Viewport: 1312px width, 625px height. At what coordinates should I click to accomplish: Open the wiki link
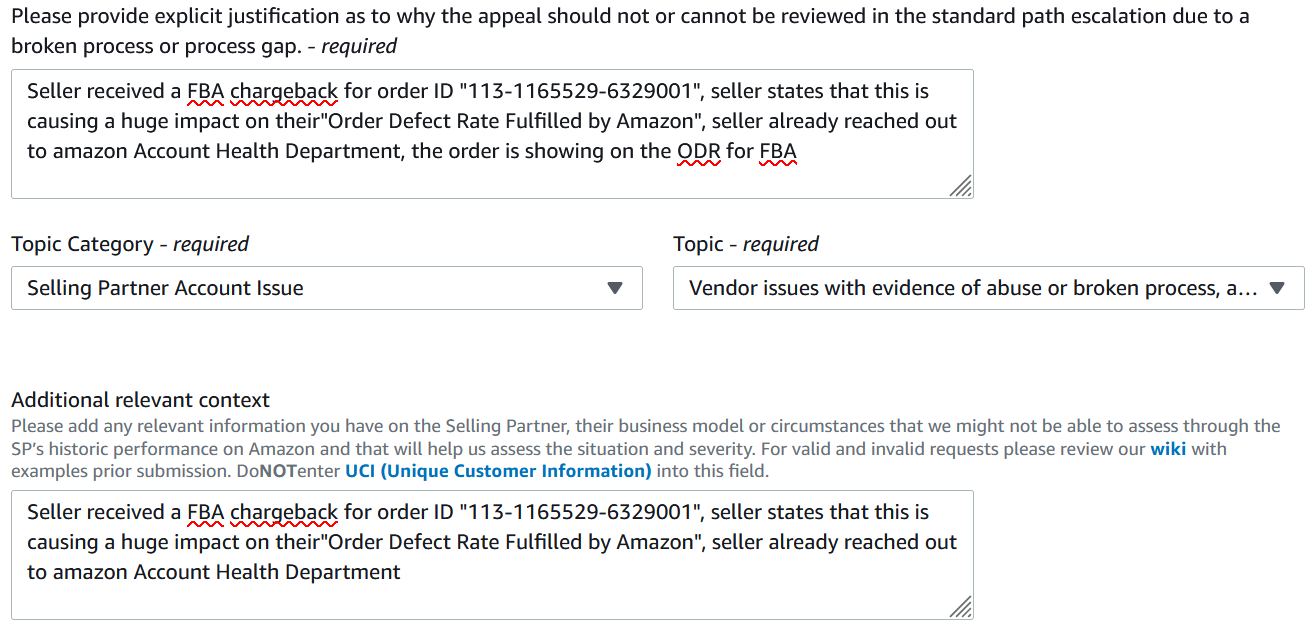point(1167,449)
